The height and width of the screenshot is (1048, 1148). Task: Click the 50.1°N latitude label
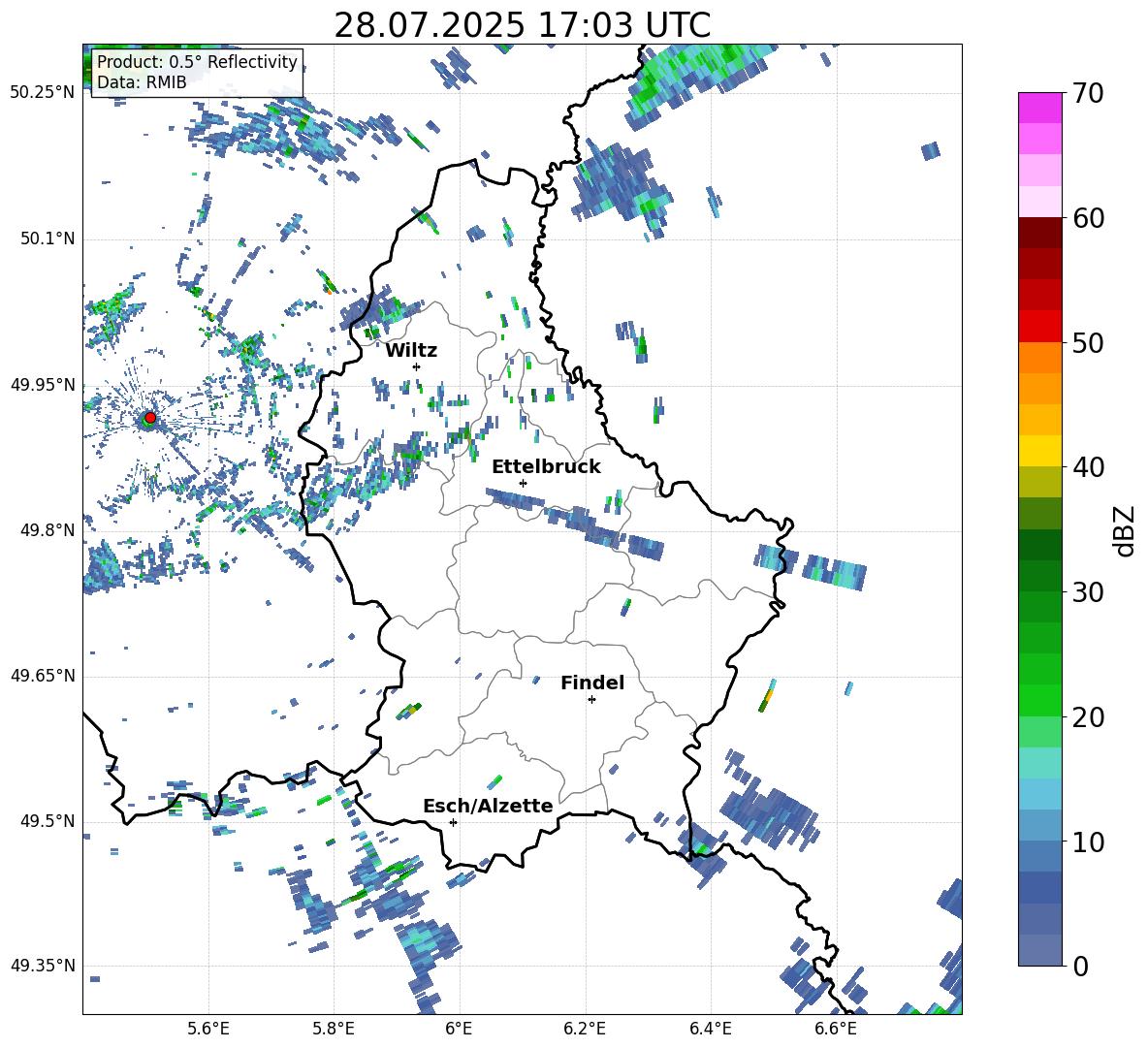tap(48, 239)
